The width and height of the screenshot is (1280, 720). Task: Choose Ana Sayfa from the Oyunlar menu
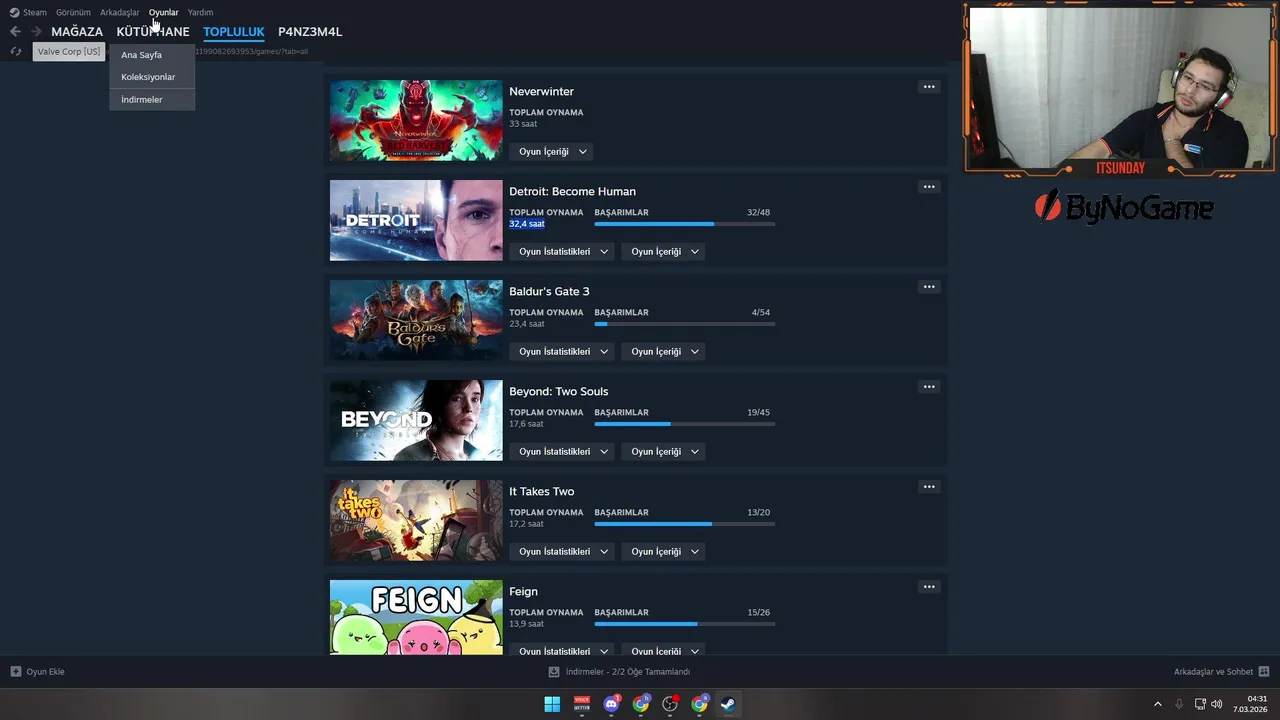(152, 55)
